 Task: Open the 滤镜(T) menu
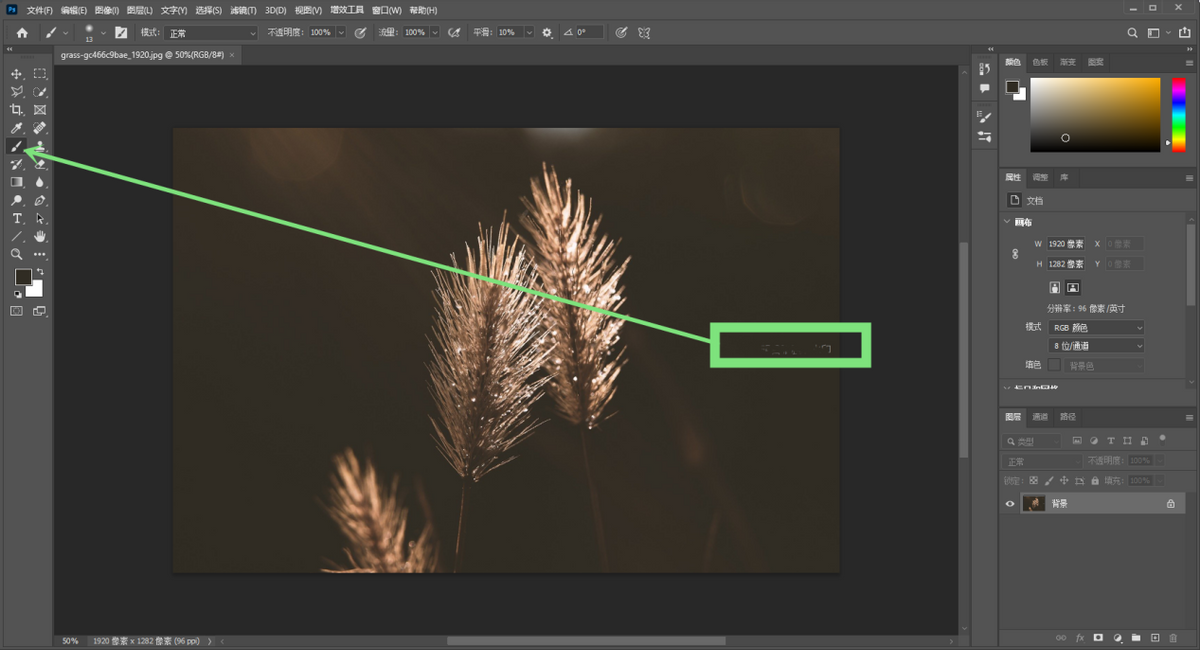[243, 10]
